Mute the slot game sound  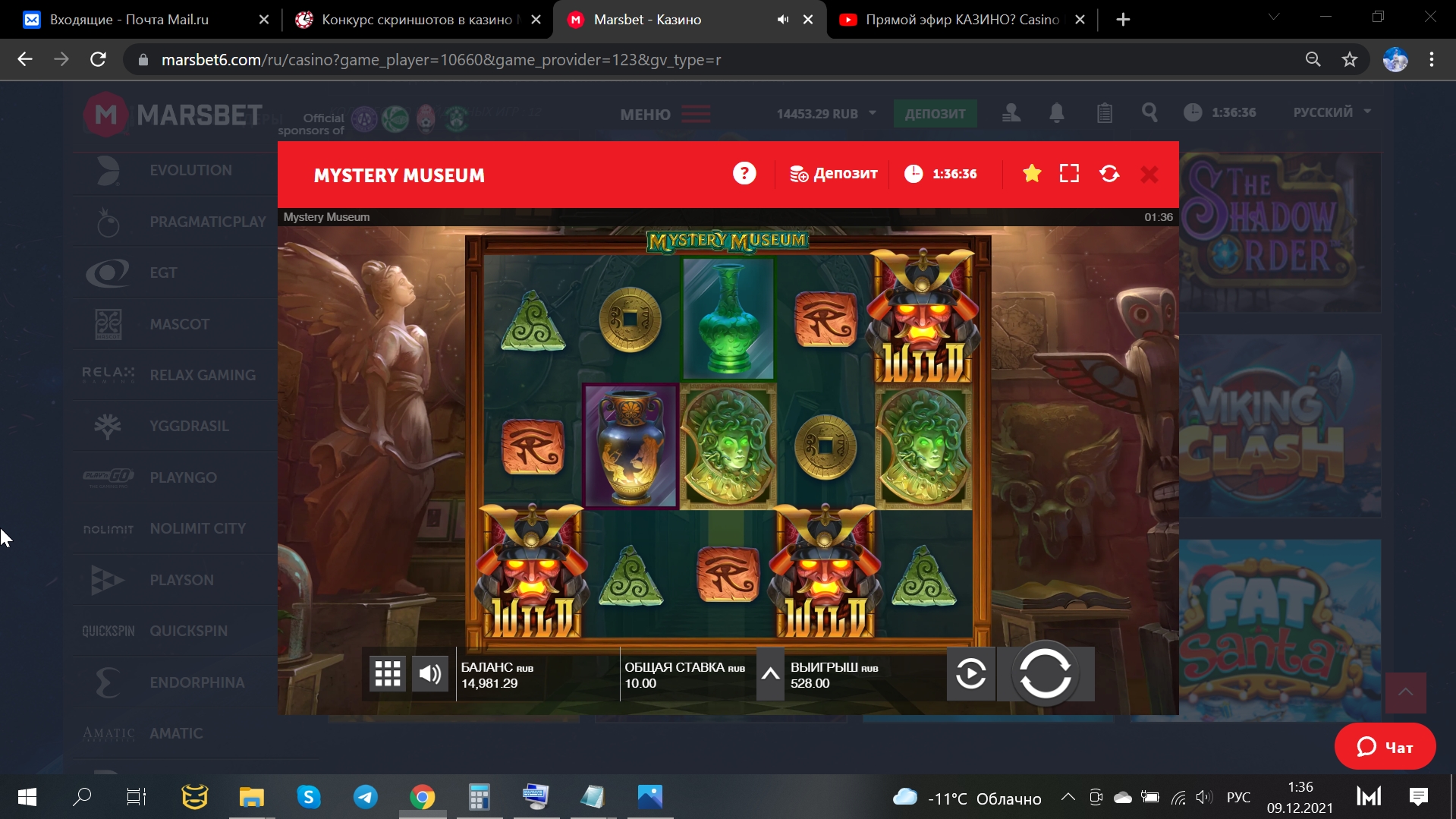[x=430, y=673]
